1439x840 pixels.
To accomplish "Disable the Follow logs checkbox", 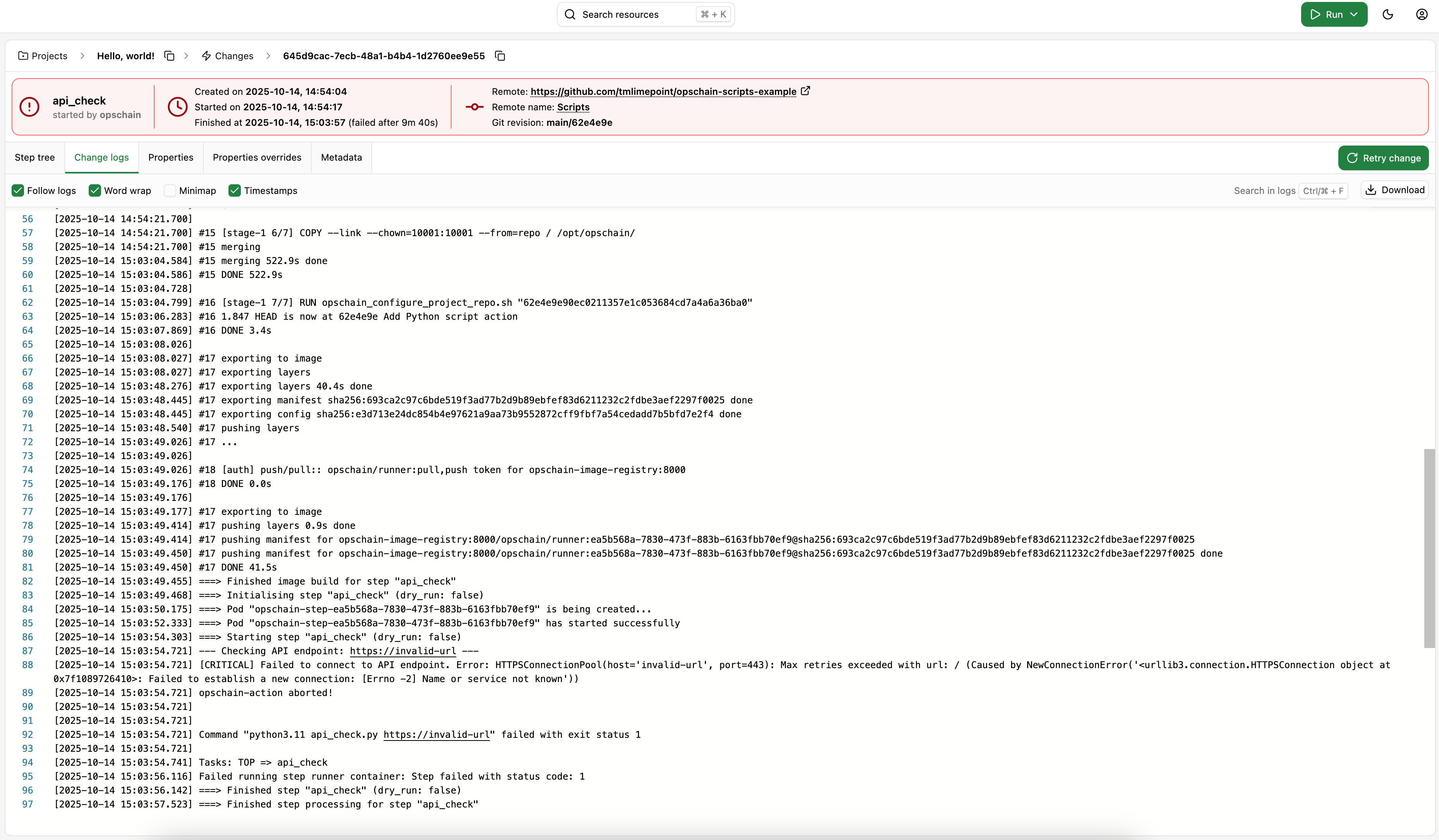I will (x=18, y=190).
